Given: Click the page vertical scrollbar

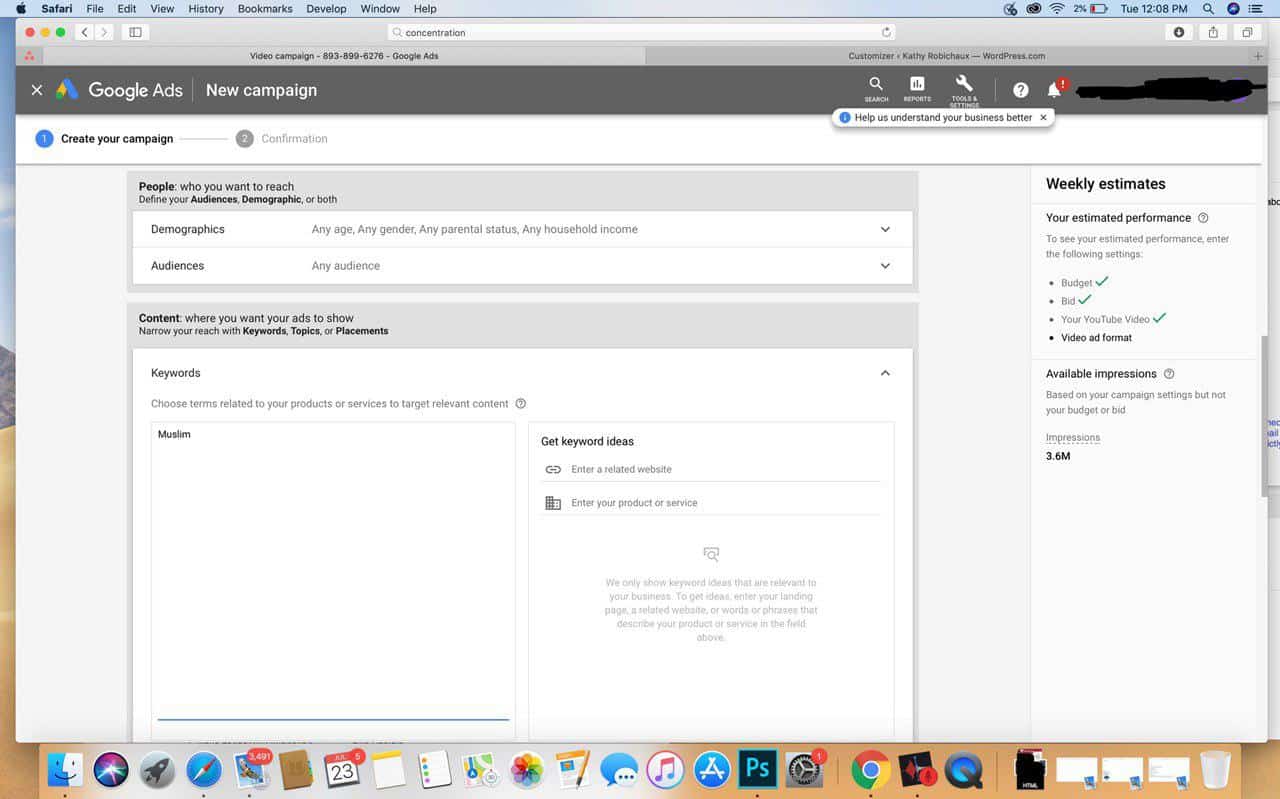Looking at the screenshot, I should (1264, 415).
